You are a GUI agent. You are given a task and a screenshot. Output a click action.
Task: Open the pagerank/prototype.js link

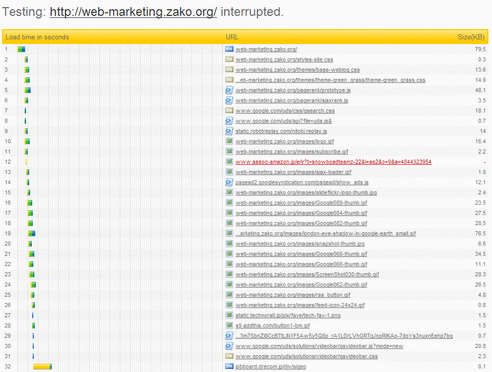pos(293,90)
